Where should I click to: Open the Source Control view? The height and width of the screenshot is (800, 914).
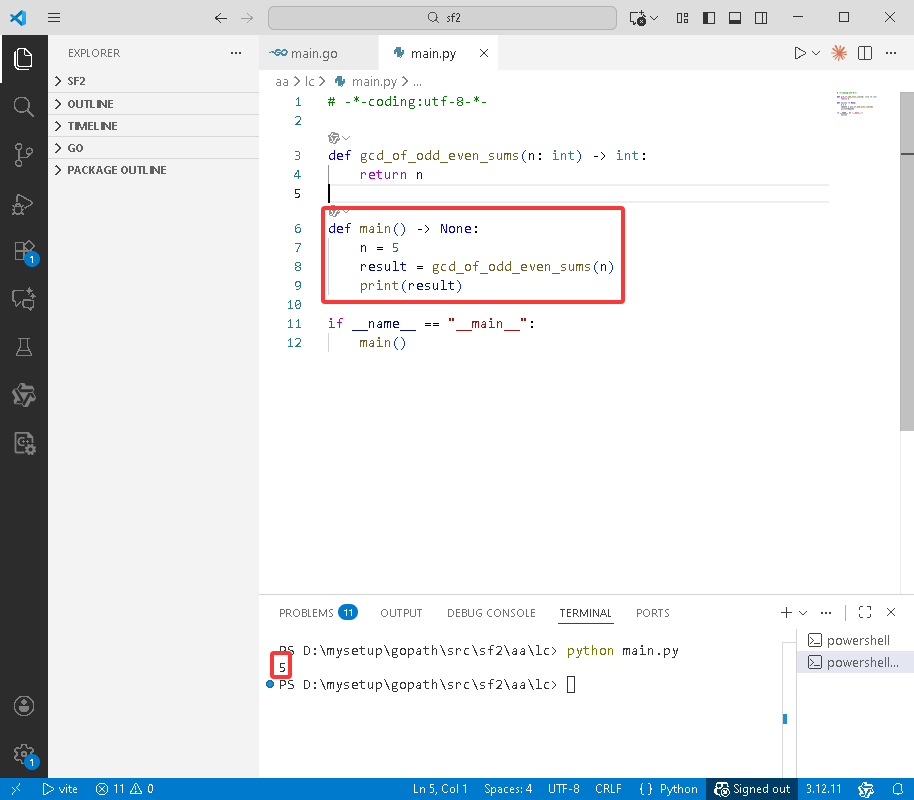tap(23, 155)
